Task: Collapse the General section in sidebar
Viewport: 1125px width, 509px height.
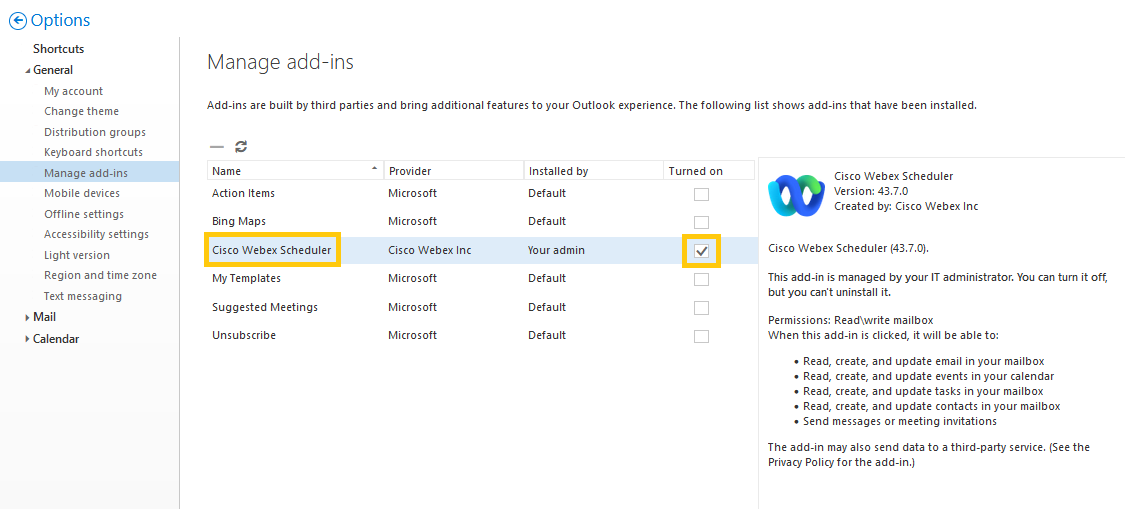Action: [28, 71]
